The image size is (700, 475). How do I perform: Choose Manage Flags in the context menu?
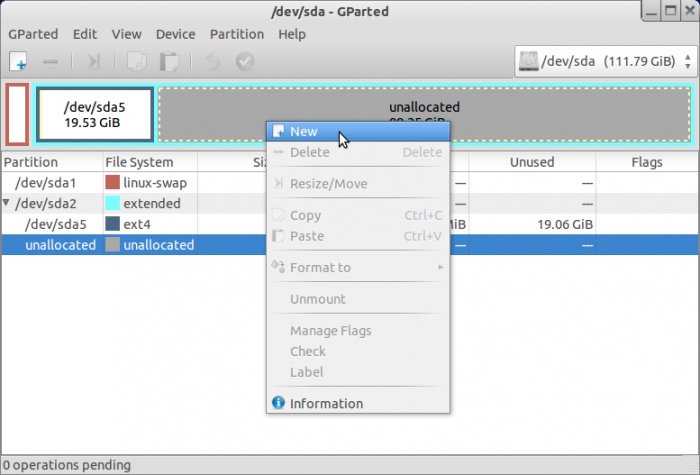coord(358,330)
